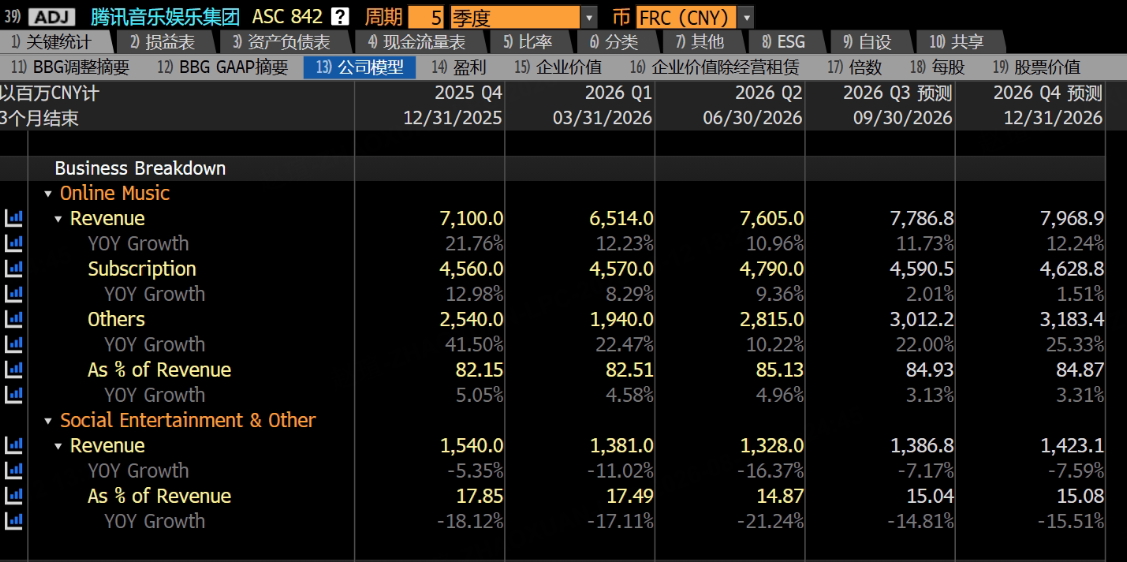Open chart icon for Subscription YOY Growth

(x=14, y=294)
